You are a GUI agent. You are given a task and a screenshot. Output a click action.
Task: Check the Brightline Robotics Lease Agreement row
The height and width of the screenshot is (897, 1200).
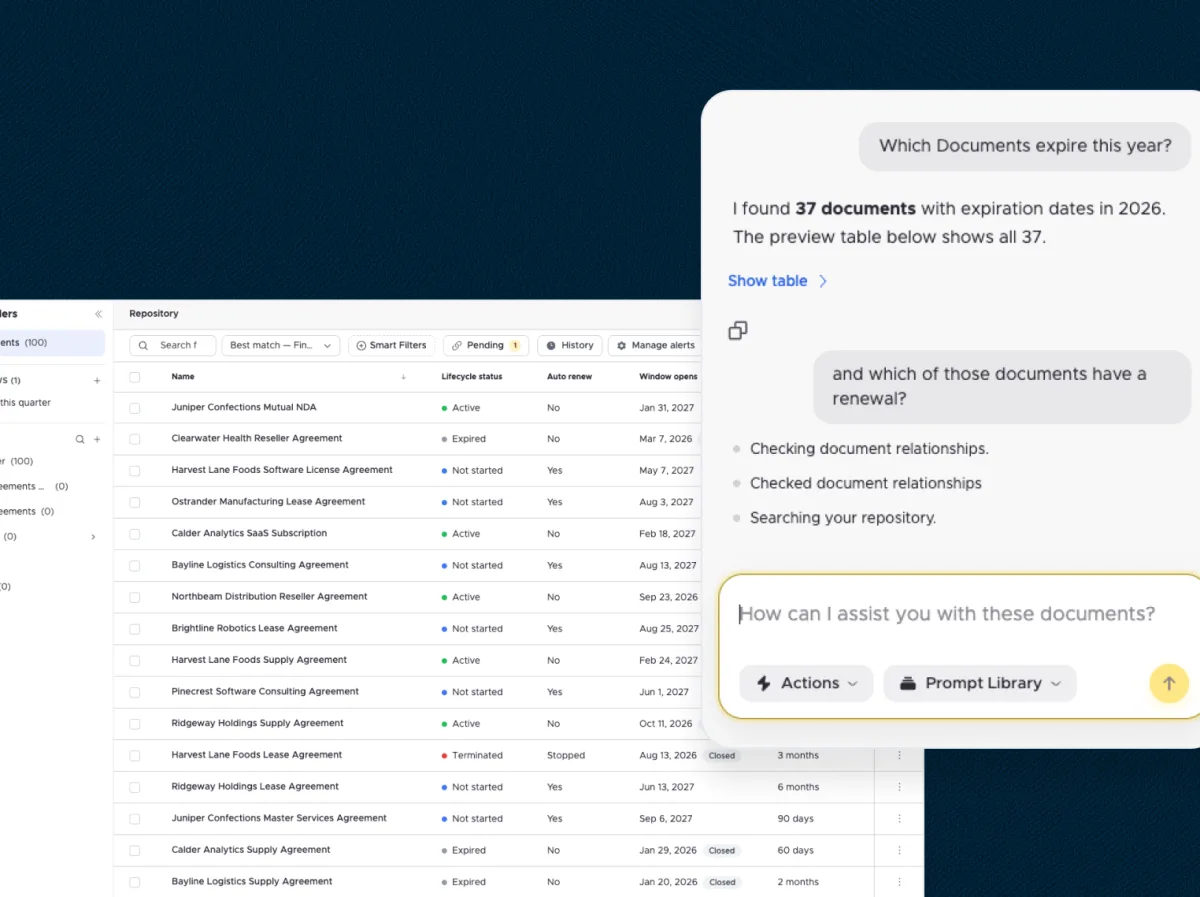[135, 629]
